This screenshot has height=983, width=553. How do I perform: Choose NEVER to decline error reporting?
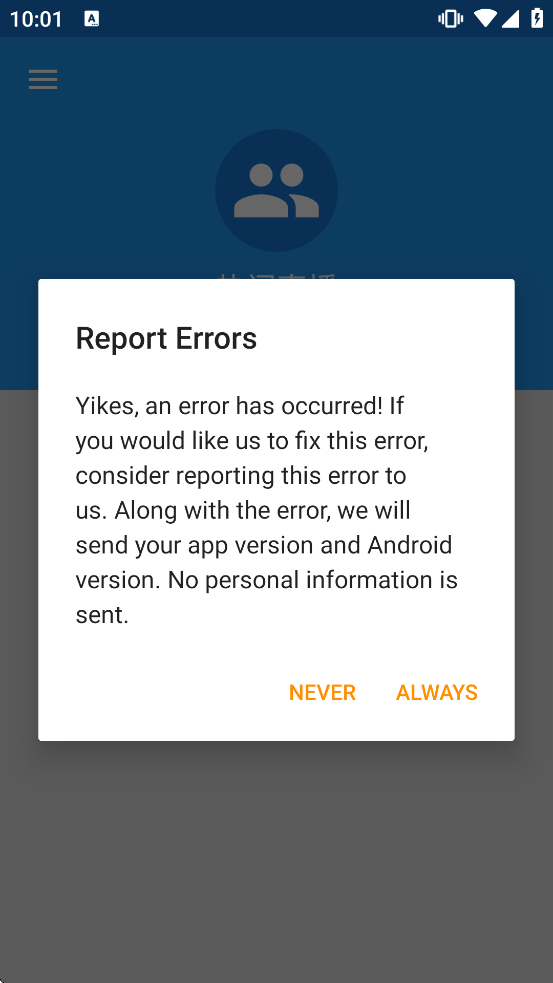pos(322,692)
